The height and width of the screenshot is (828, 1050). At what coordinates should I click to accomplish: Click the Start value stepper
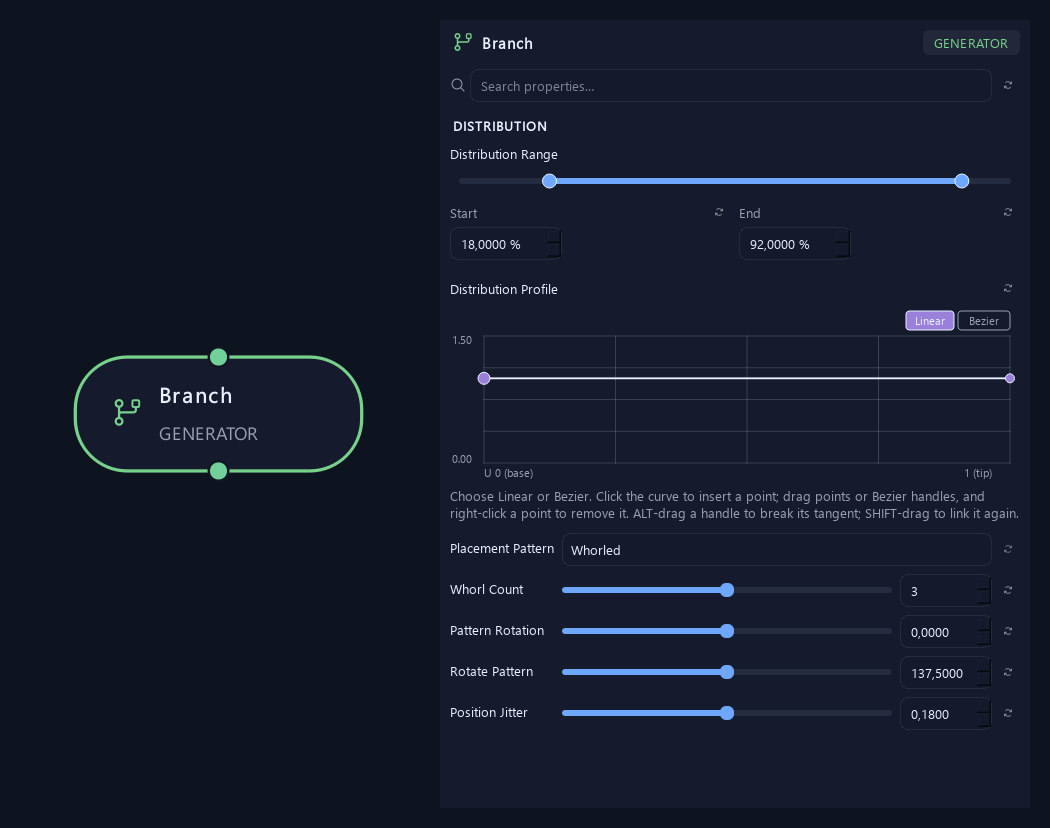coord(554,244)
